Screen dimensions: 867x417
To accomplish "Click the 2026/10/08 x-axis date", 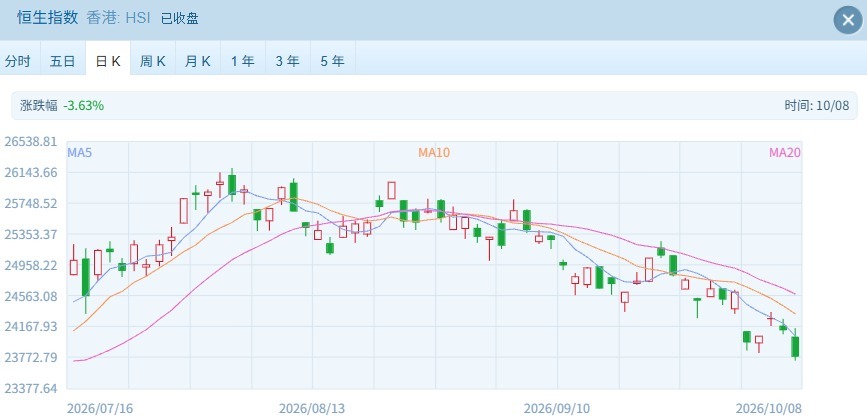I will 769,409.
